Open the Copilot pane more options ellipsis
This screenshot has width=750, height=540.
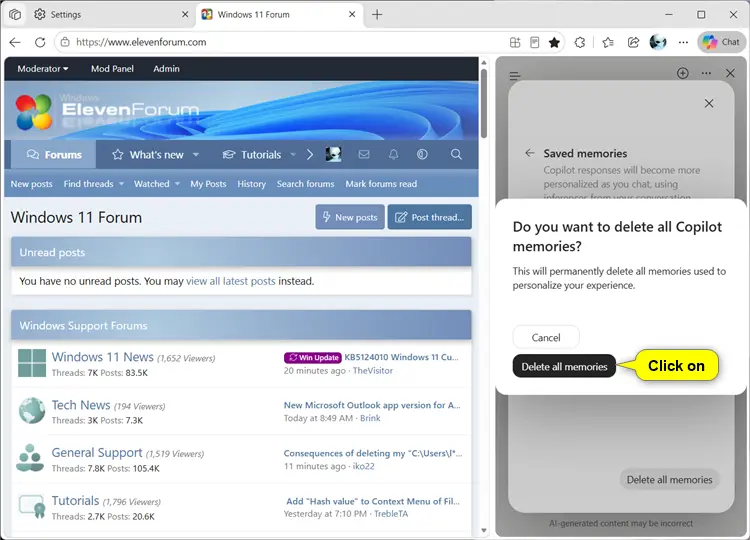[x=706, y=73]
